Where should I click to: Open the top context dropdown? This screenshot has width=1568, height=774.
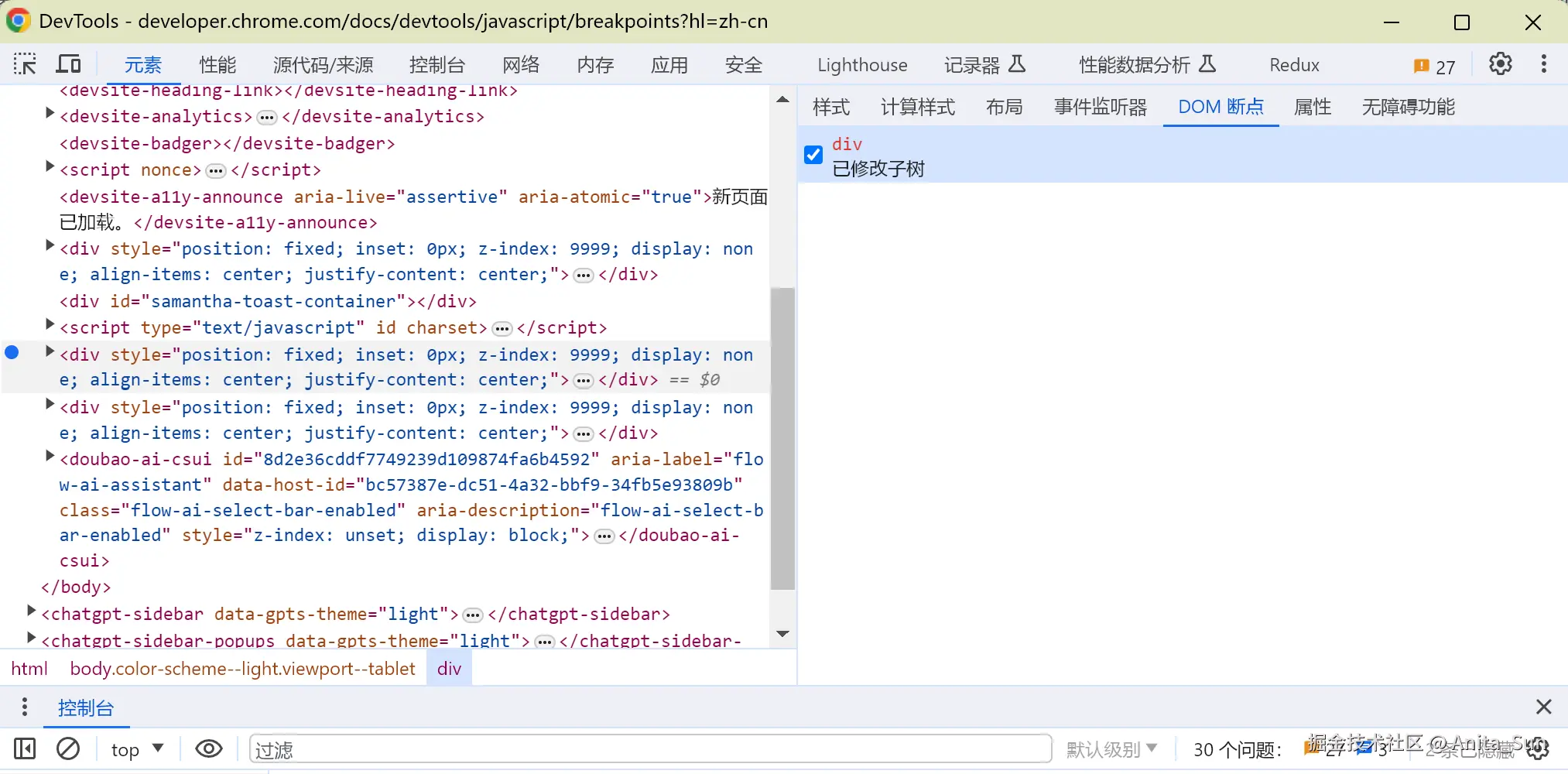click(137, 749)
